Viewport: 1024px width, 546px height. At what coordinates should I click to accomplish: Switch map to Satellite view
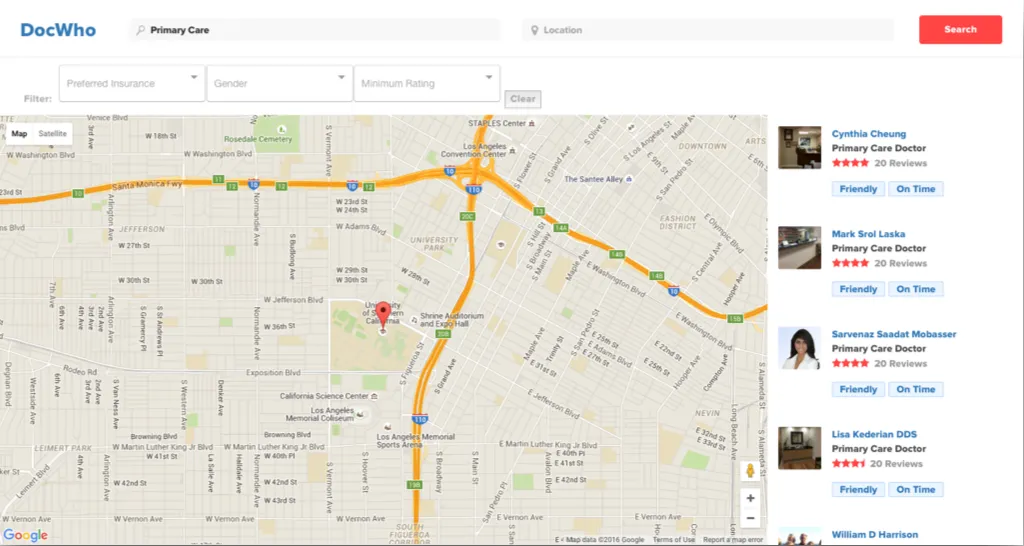click(x=52, y=134)
